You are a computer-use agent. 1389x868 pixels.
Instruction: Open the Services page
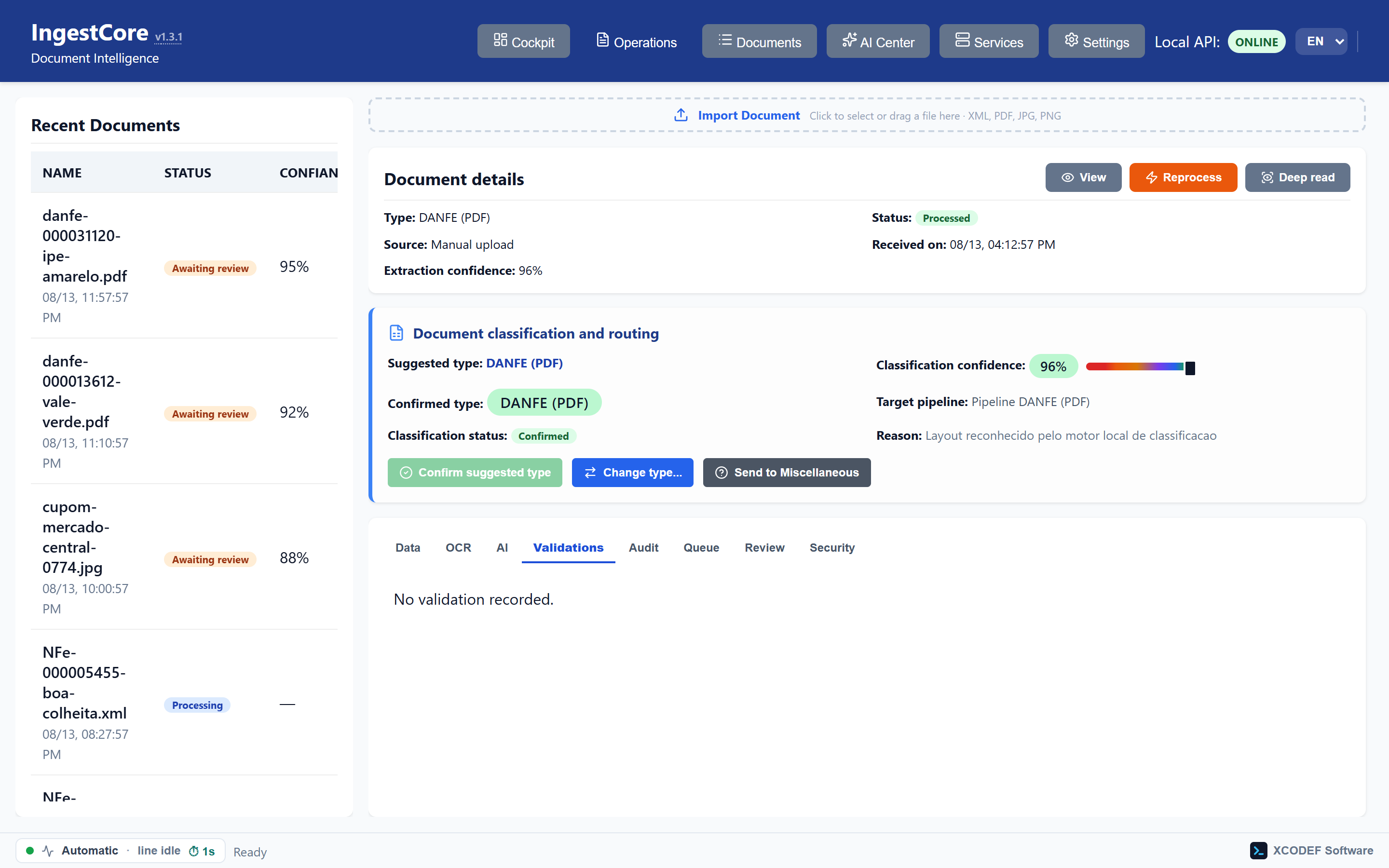pos(988,41)
